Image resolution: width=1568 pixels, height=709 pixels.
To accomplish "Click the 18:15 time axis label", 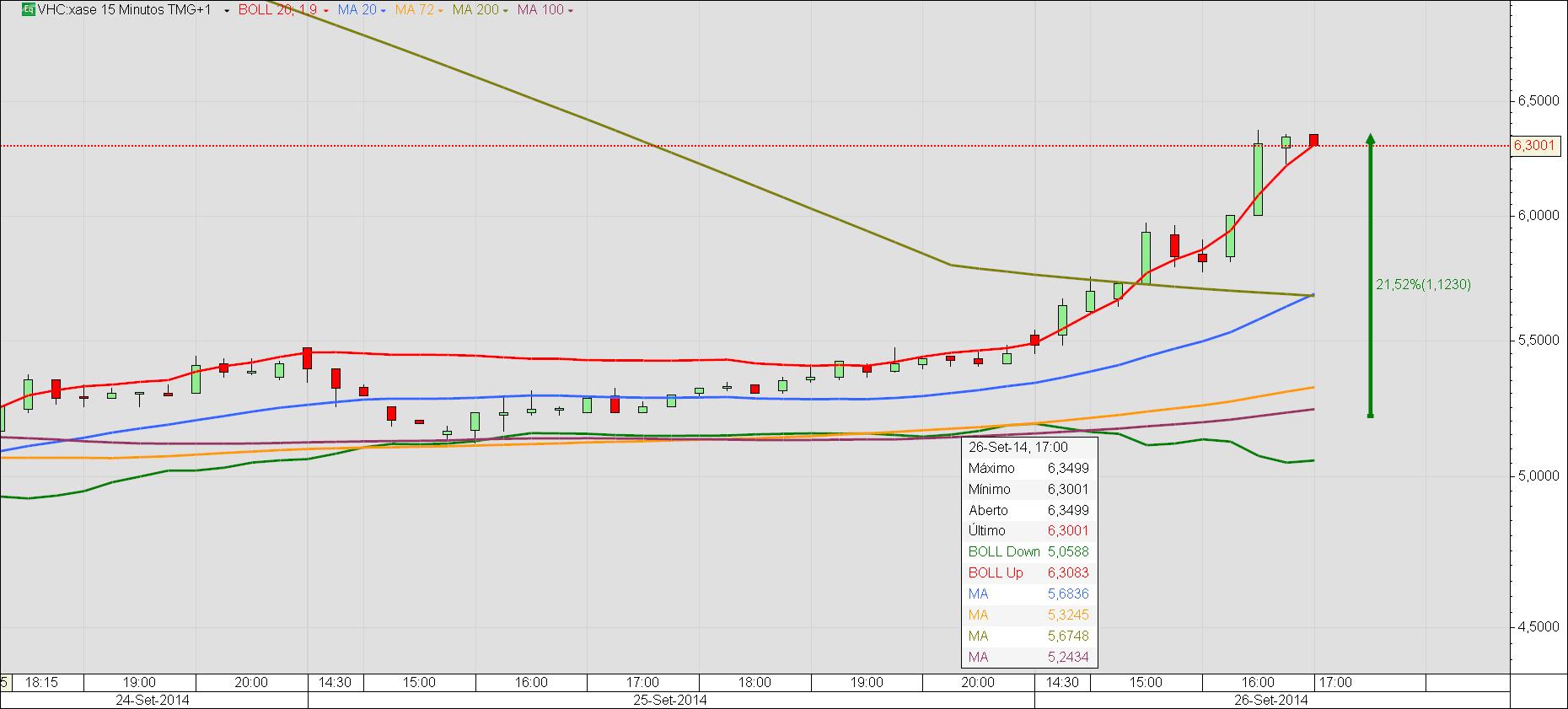I will [x=40, y=682].
